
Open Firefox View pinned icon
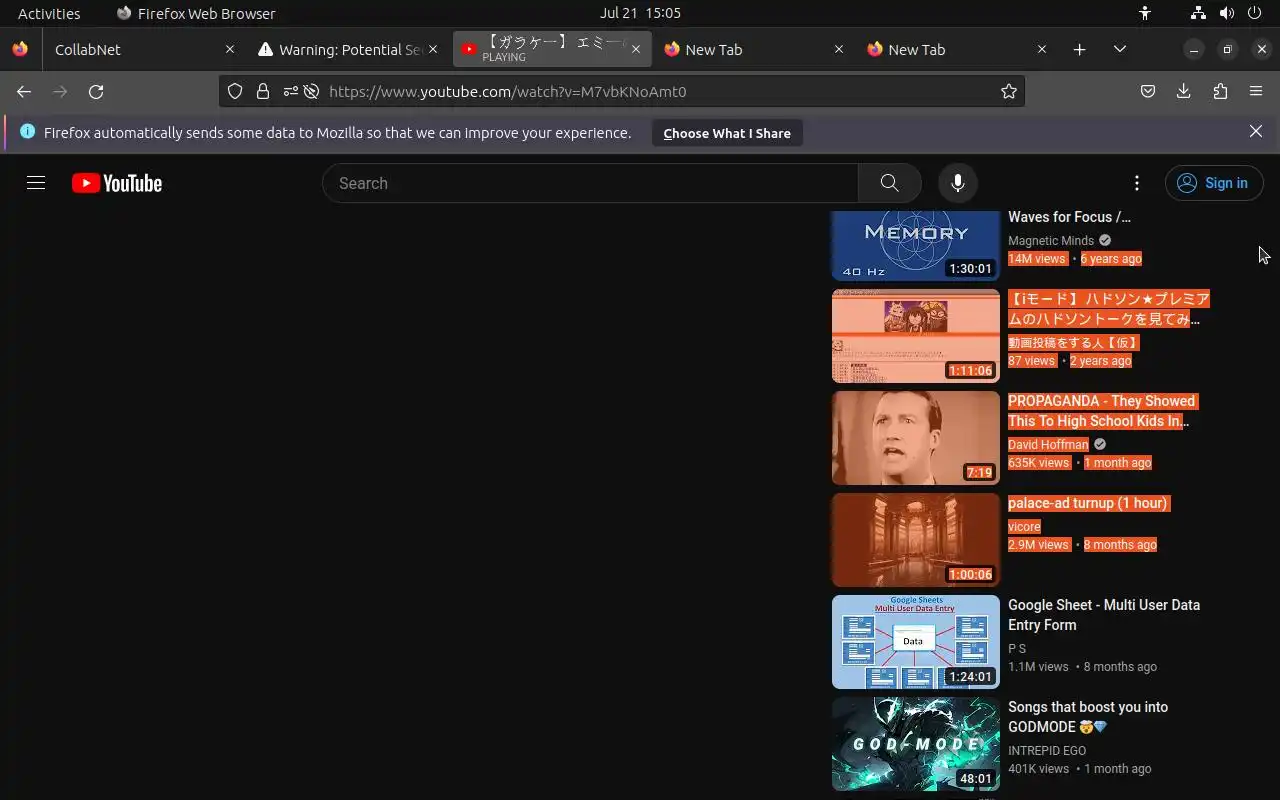20,49
